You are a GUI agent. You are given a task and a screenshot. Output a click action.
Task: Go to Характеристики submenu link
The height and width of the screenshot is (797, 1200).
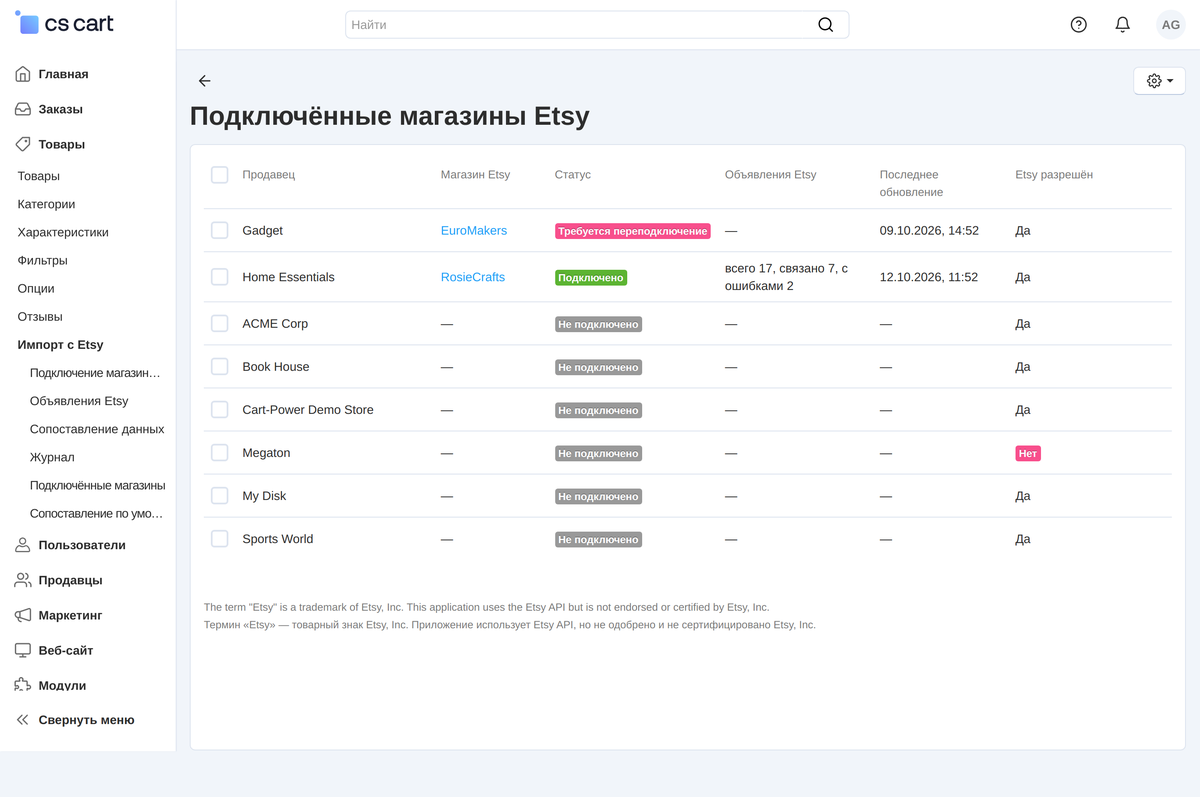pyautogui.click(x=63, y=232)
